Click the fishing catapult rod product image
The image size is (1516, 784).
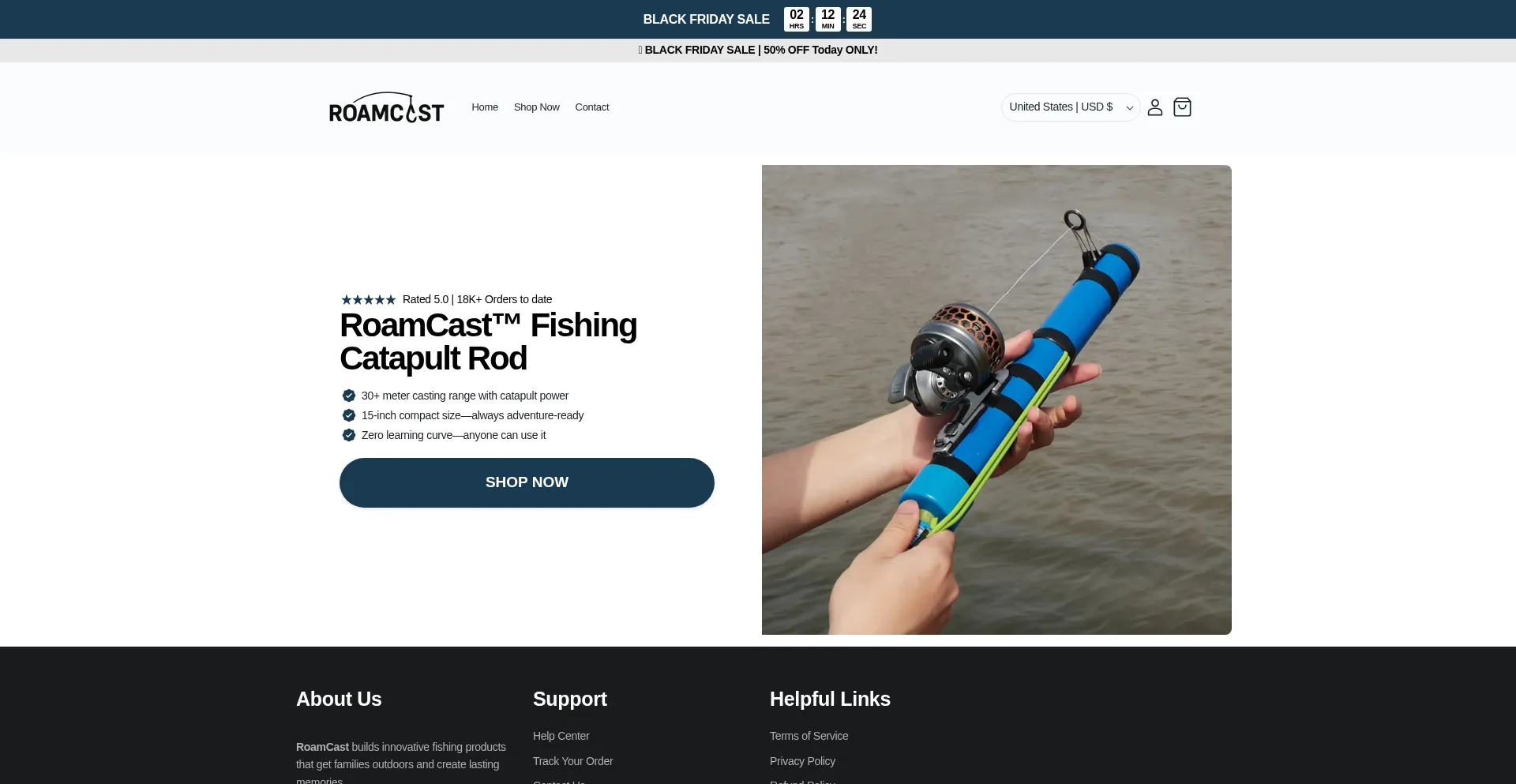coord(996,400)
